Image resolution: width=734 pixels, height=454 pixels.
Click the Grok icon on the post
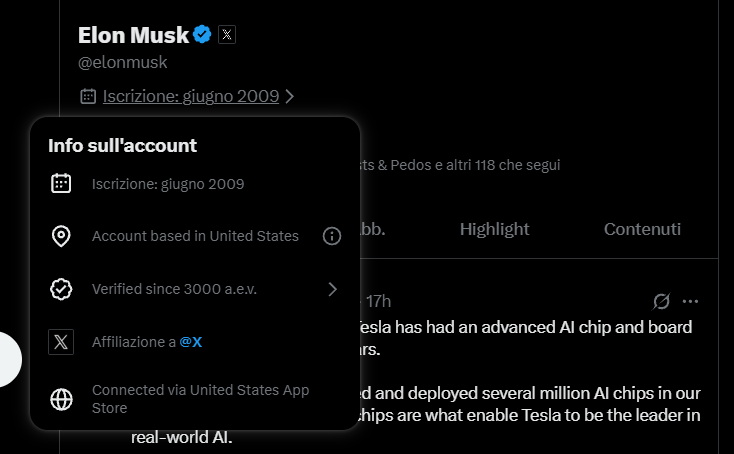click(x=661, y=301)
